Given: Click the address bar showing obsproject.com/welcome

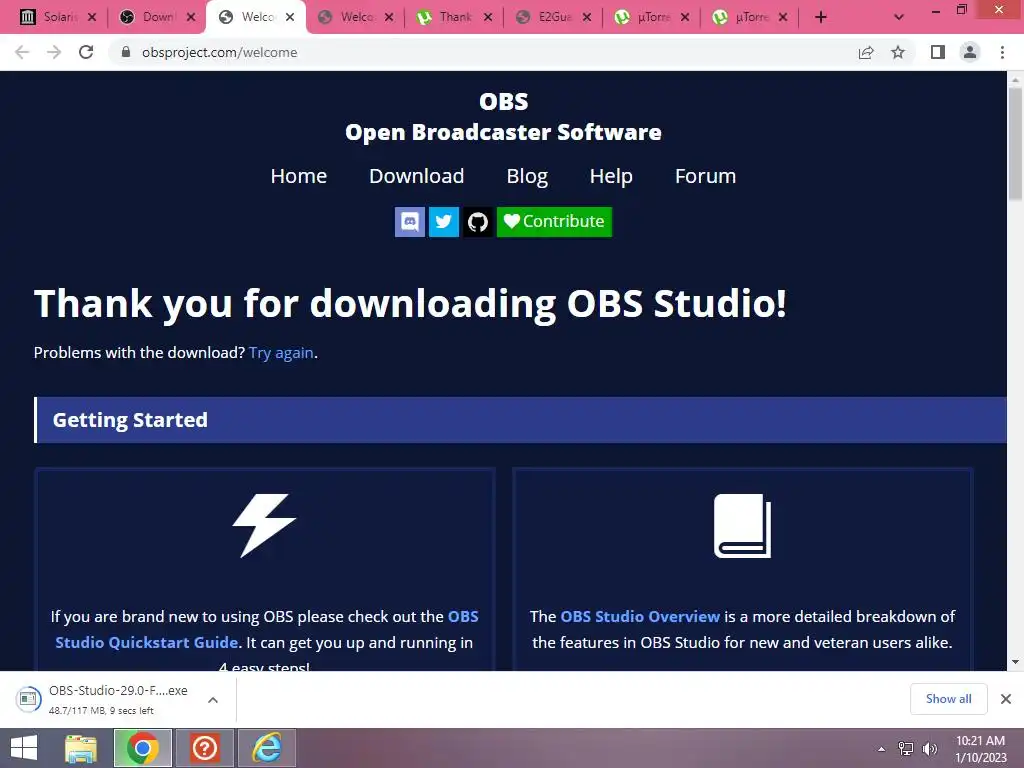Looking at the screenshot, I should (x=483, y=52).
